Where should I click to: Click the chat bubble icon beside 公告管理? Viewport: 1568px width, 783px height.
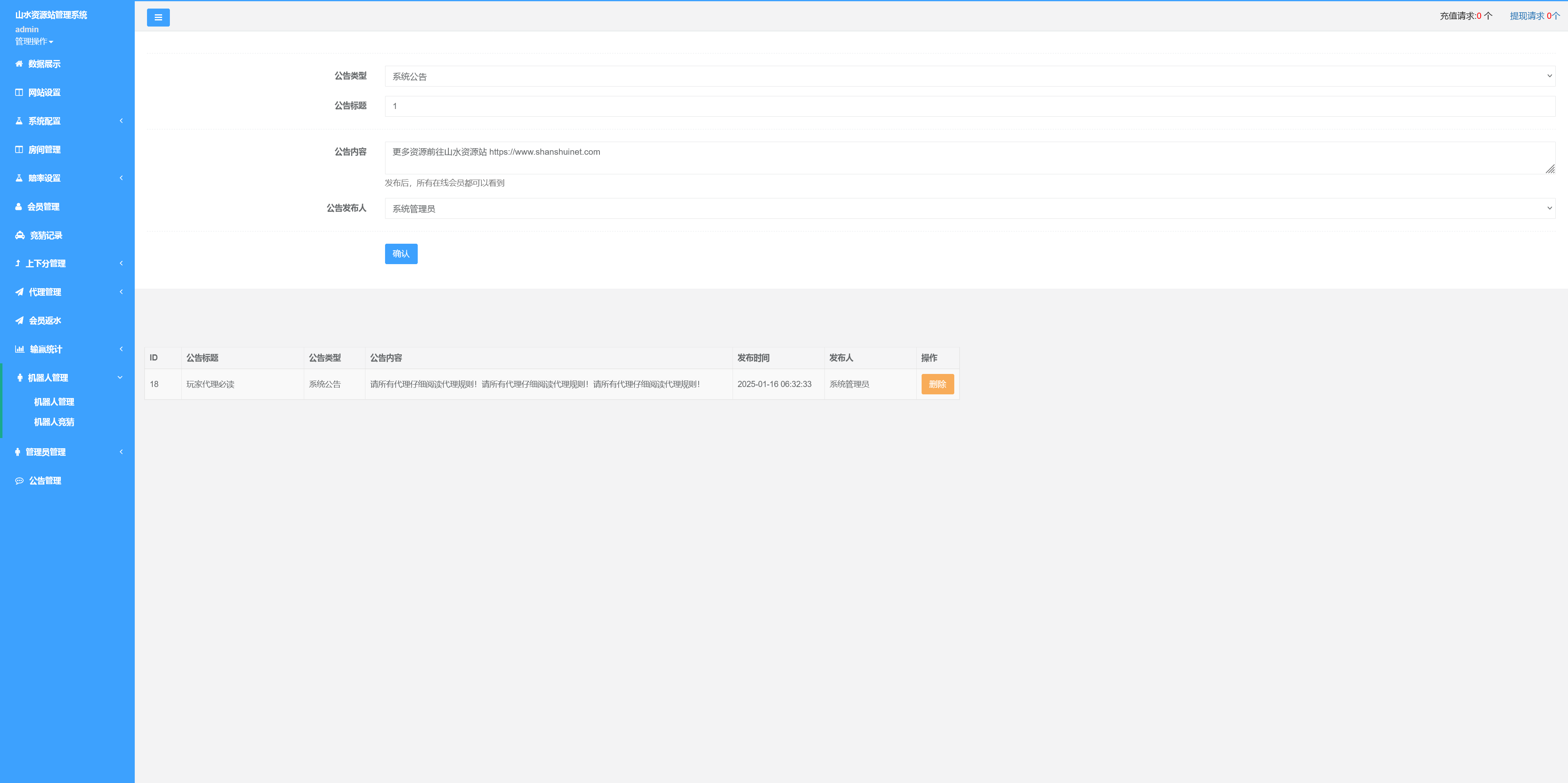(x=20, y=480)
